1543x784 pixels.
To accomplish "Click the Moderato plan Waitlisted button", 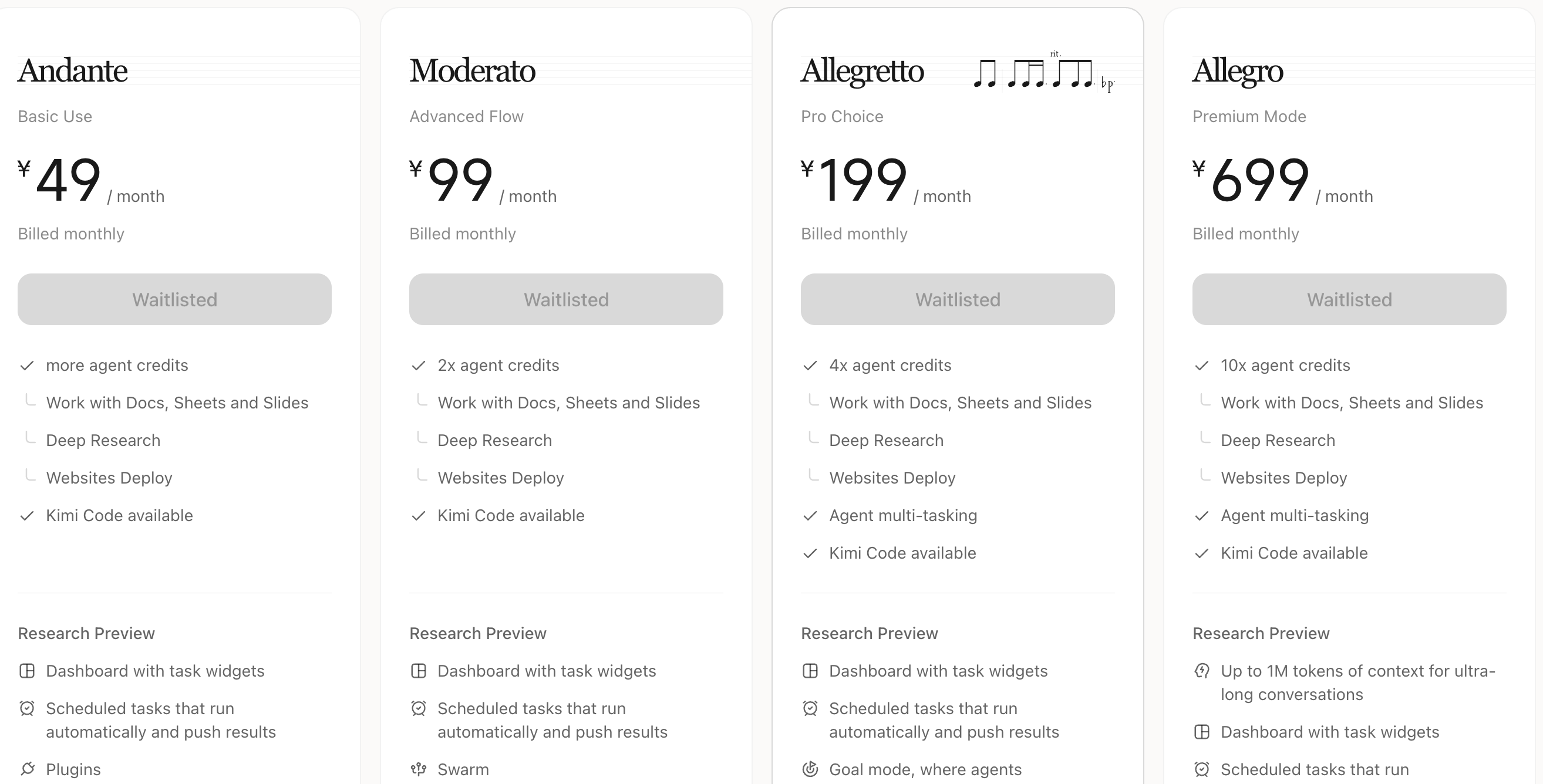I will (566, 299).
